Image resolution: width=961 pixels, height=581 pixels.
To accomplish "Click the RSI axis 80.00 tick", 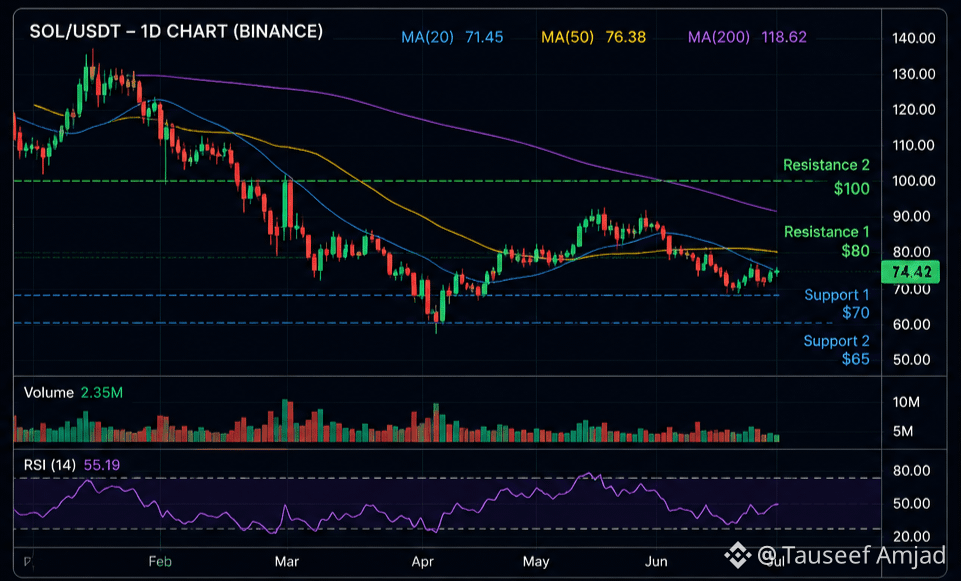I will [x=911, y=471].
